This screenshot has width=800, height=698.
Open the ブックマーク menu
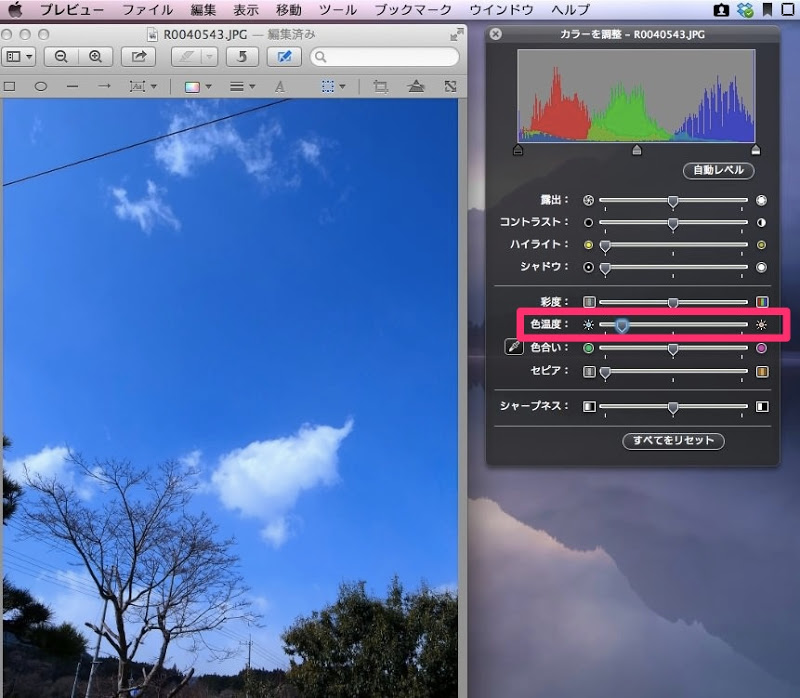(413, 10)
